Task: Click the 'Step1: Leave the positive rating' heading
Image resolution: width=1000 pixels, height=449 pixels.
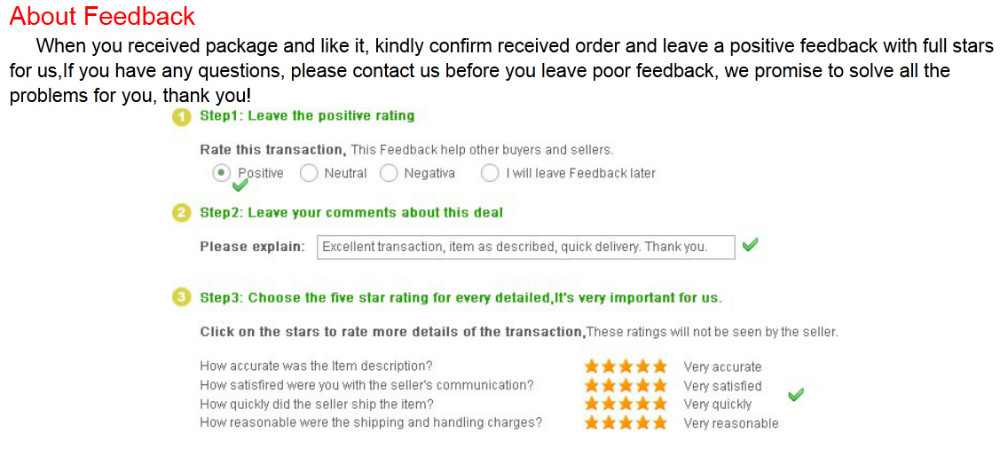Action: [307, 116]
